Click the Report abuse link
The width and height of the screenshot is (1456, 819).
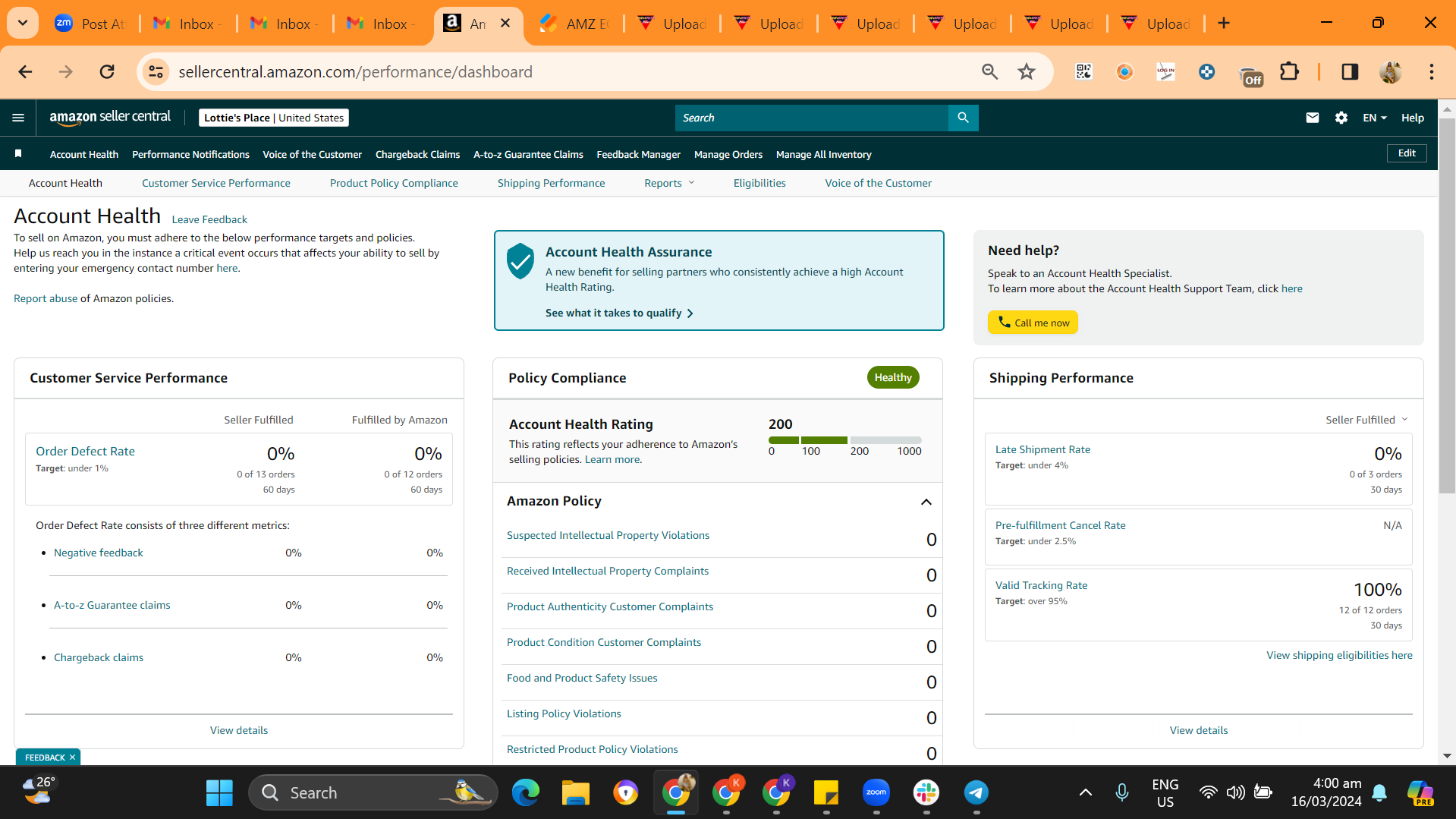tap(46, 298)
